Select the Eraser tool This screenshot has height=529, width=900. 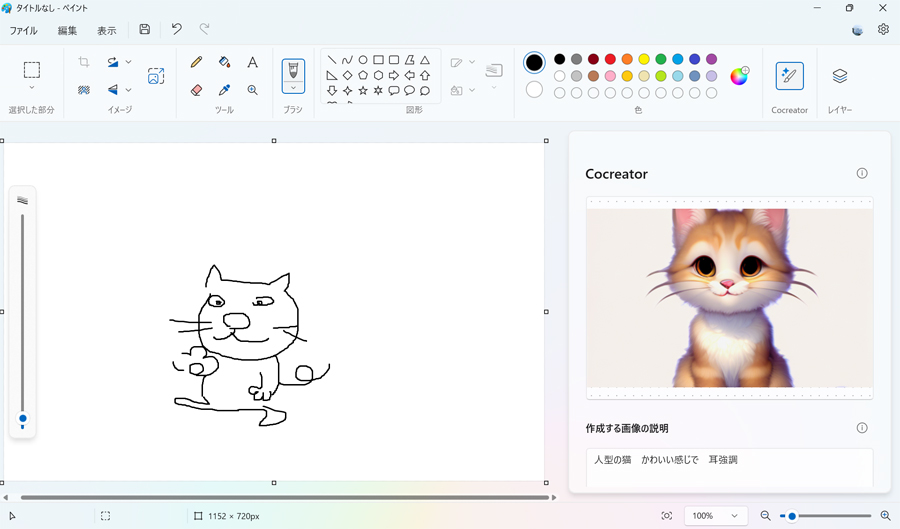tap(196, 90)
